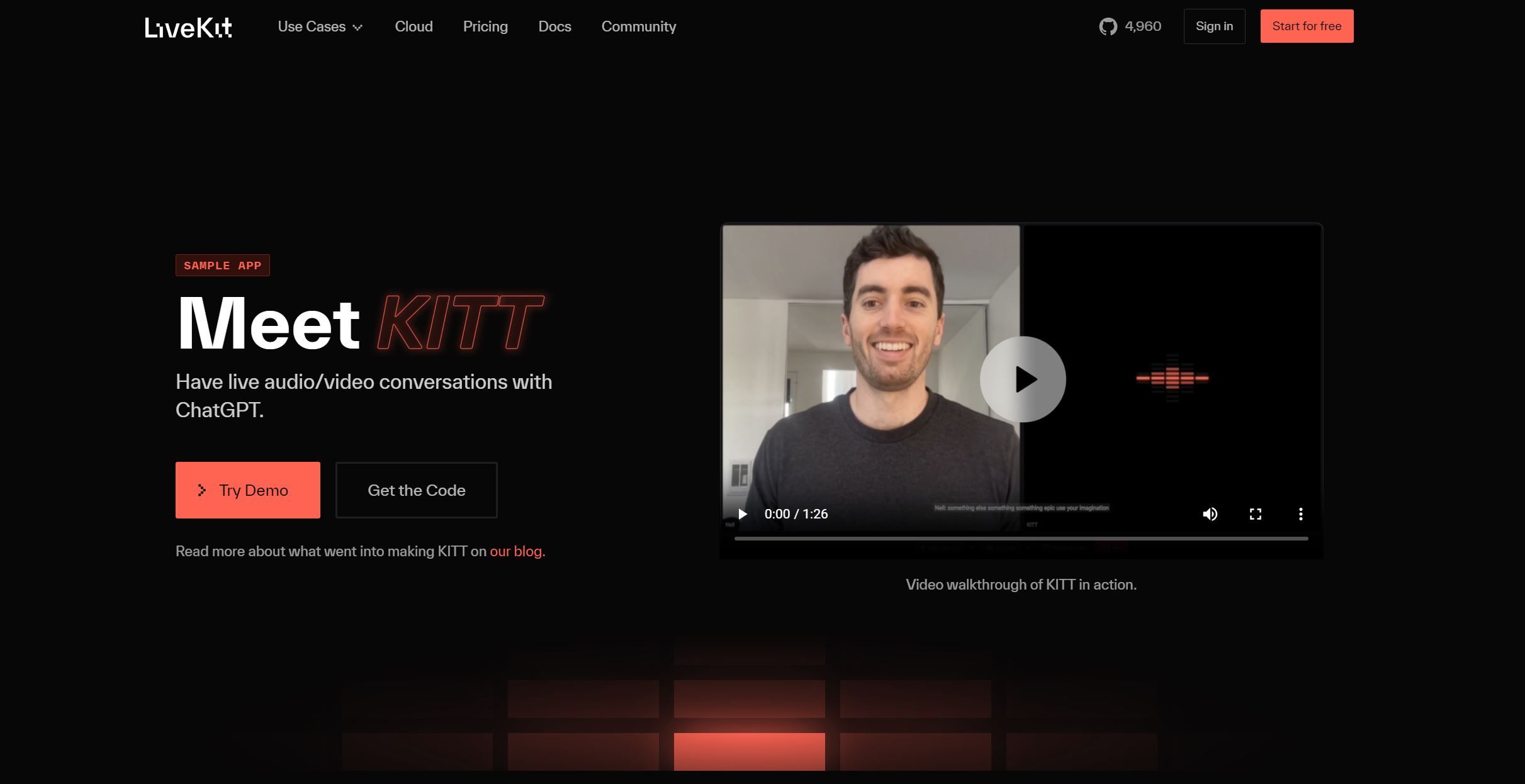Image resolution: width=1525 pixels, height=784 pixels.
Task: Follow the 'our blog' link
Action: [515, 551]
